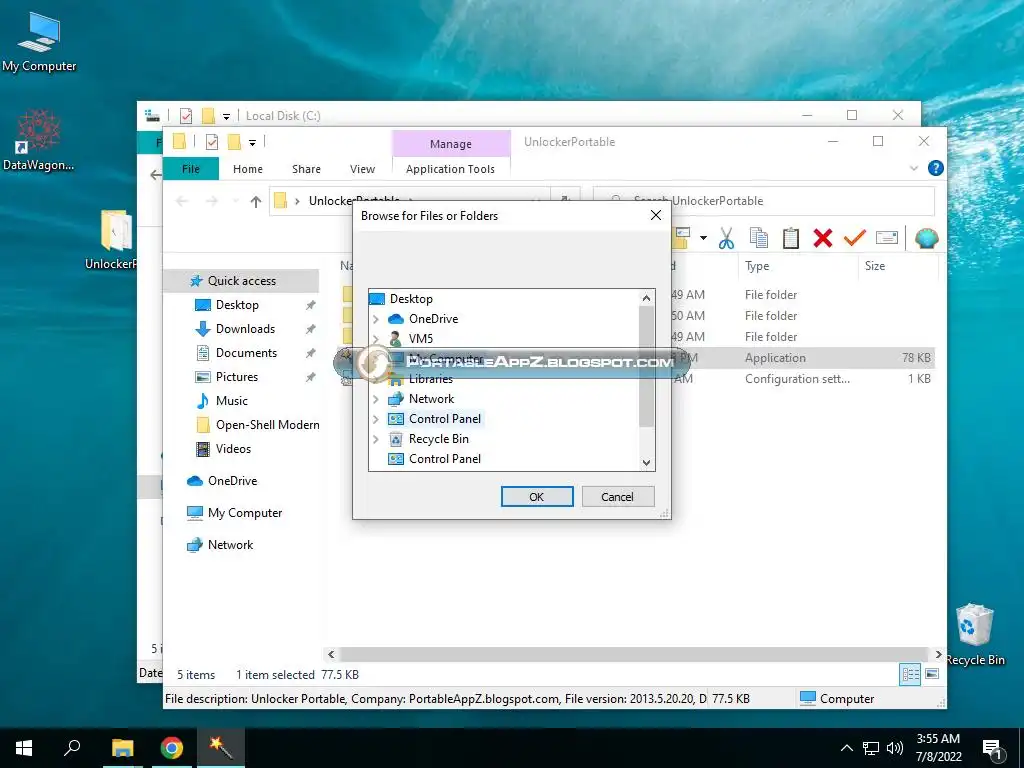Open the File tab
The height and width of the screenshot is (768, 1024).
coord(191,168)
